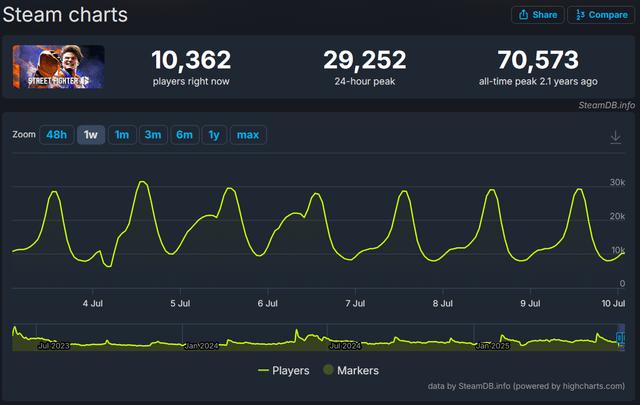Screen dimensions: 640x405
Task: Click the all-time peak 2.1 years ago caption
Action: click(x=538, y=82)
